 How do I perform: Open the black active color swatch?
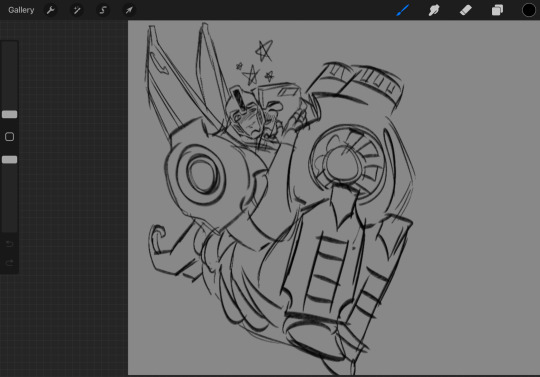click(529, 10)
